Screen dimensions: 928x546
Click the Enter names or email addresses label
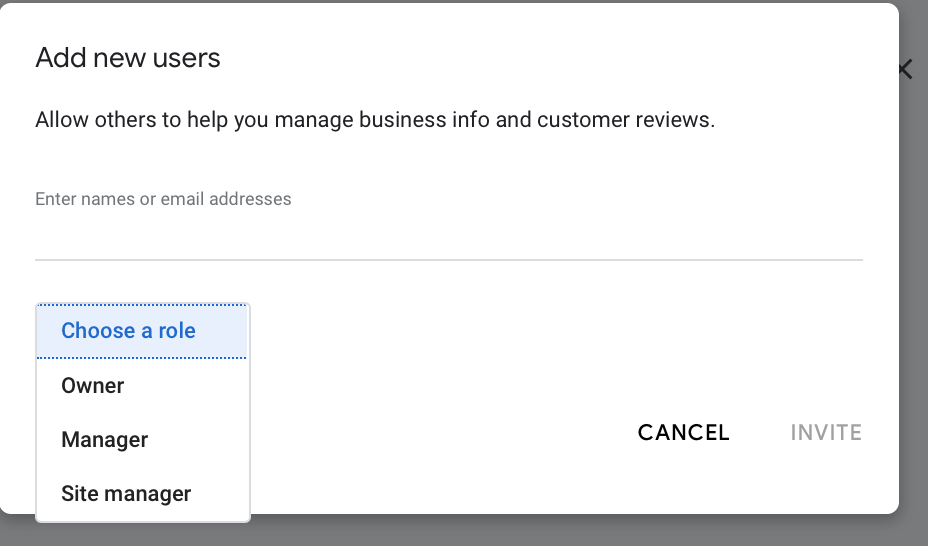(x=163, y=199)
